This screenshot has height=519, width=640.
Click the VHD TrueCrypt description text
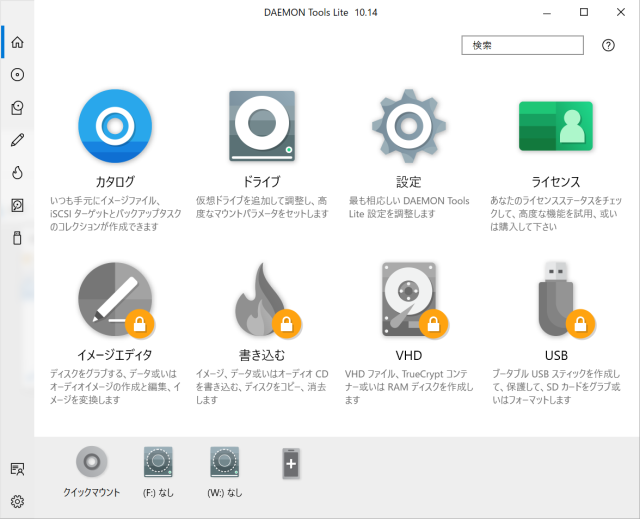pos(409,387)
